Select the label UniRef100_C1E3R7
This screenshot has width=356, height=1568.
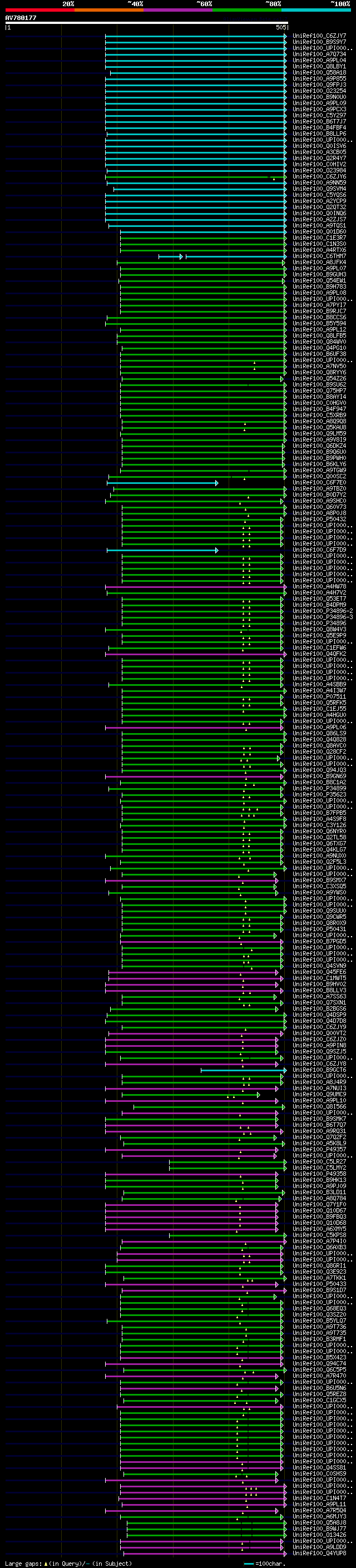pyautogui.click(x=319, y=238)
